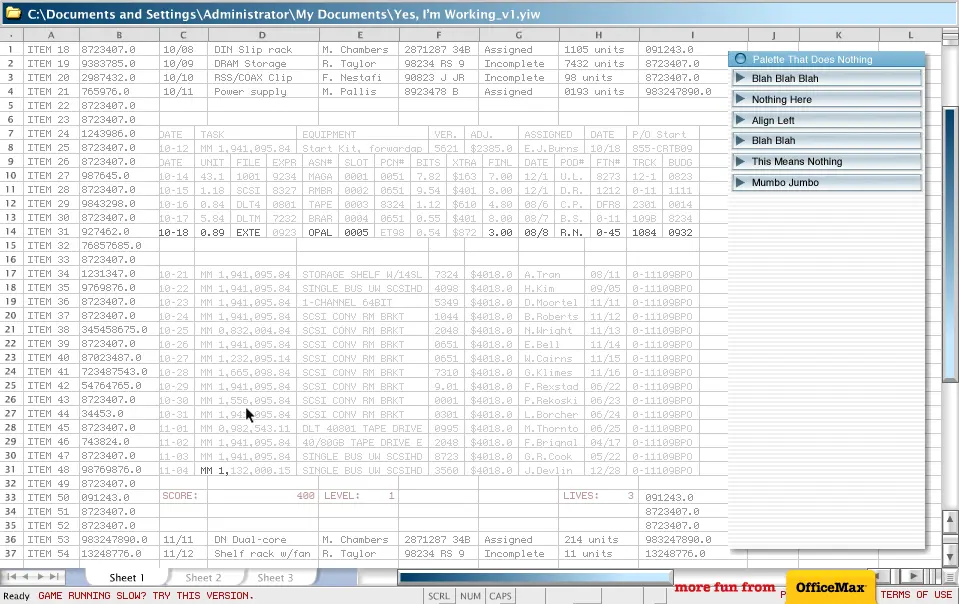Expand the Mumbo Jumbo palette section
Screen dimensions: 959x604
[827, 182]
